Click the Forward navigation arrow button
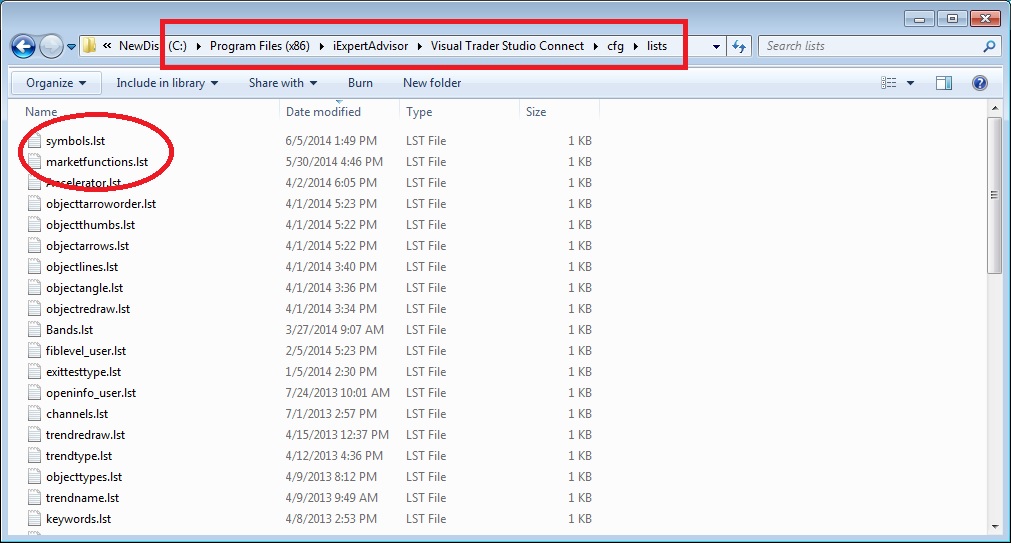Screen dimensions: 1011x543 [51, 46]
